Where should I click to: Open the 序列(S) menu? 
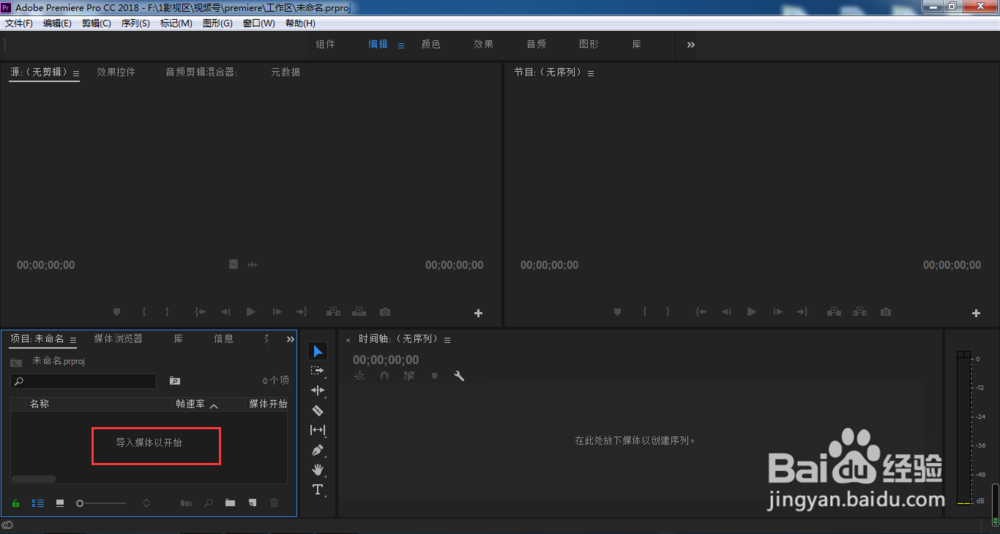pyautogui.click(x=135, y=23)
